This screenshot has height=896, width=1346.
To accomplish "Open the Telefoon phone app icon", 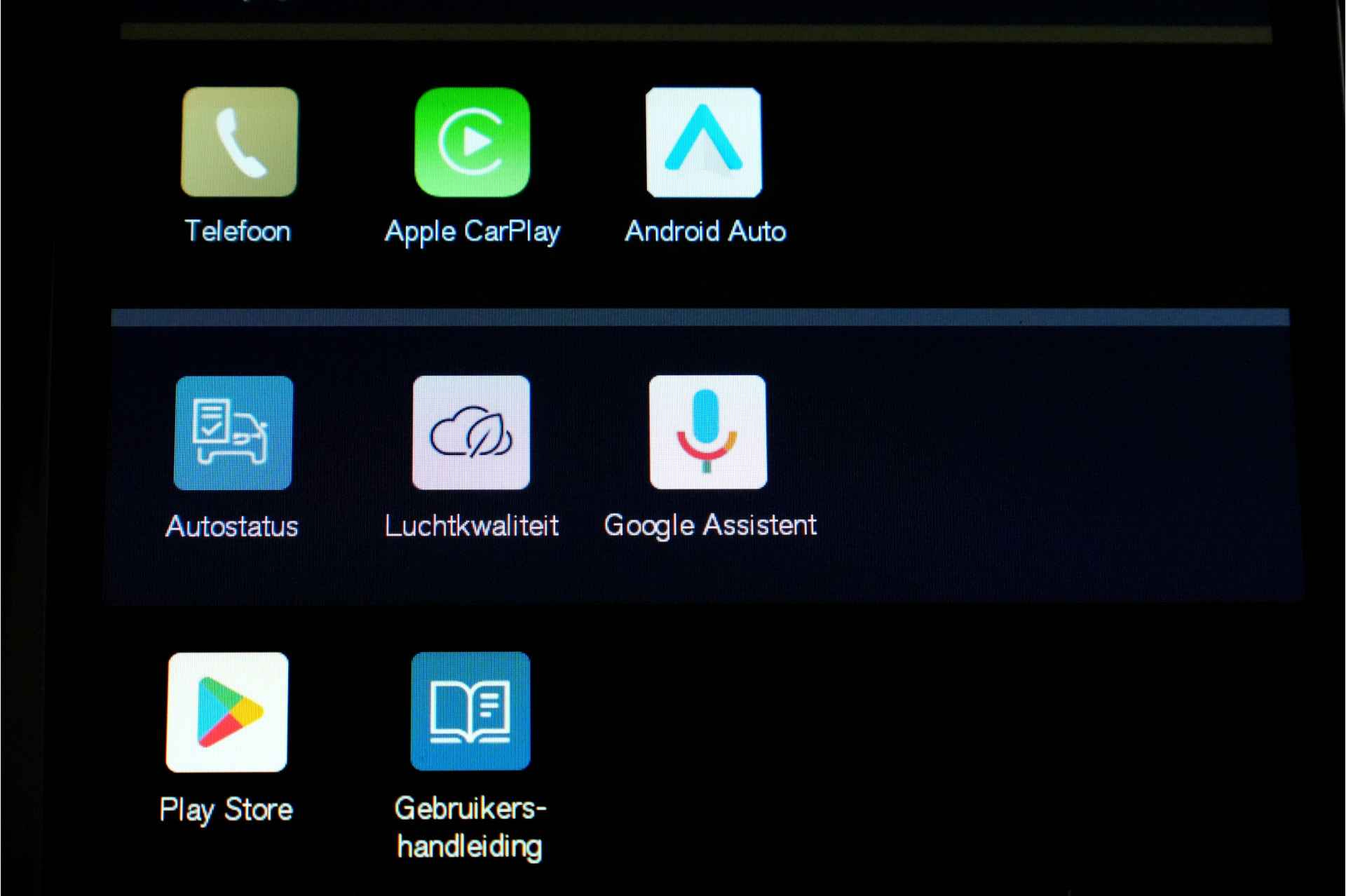I will [x=239, y=142].
